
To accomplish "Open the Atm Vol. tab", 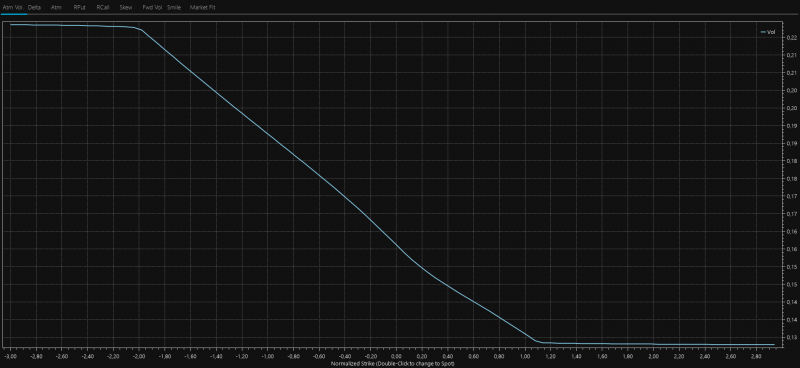I will click(13, 8).
